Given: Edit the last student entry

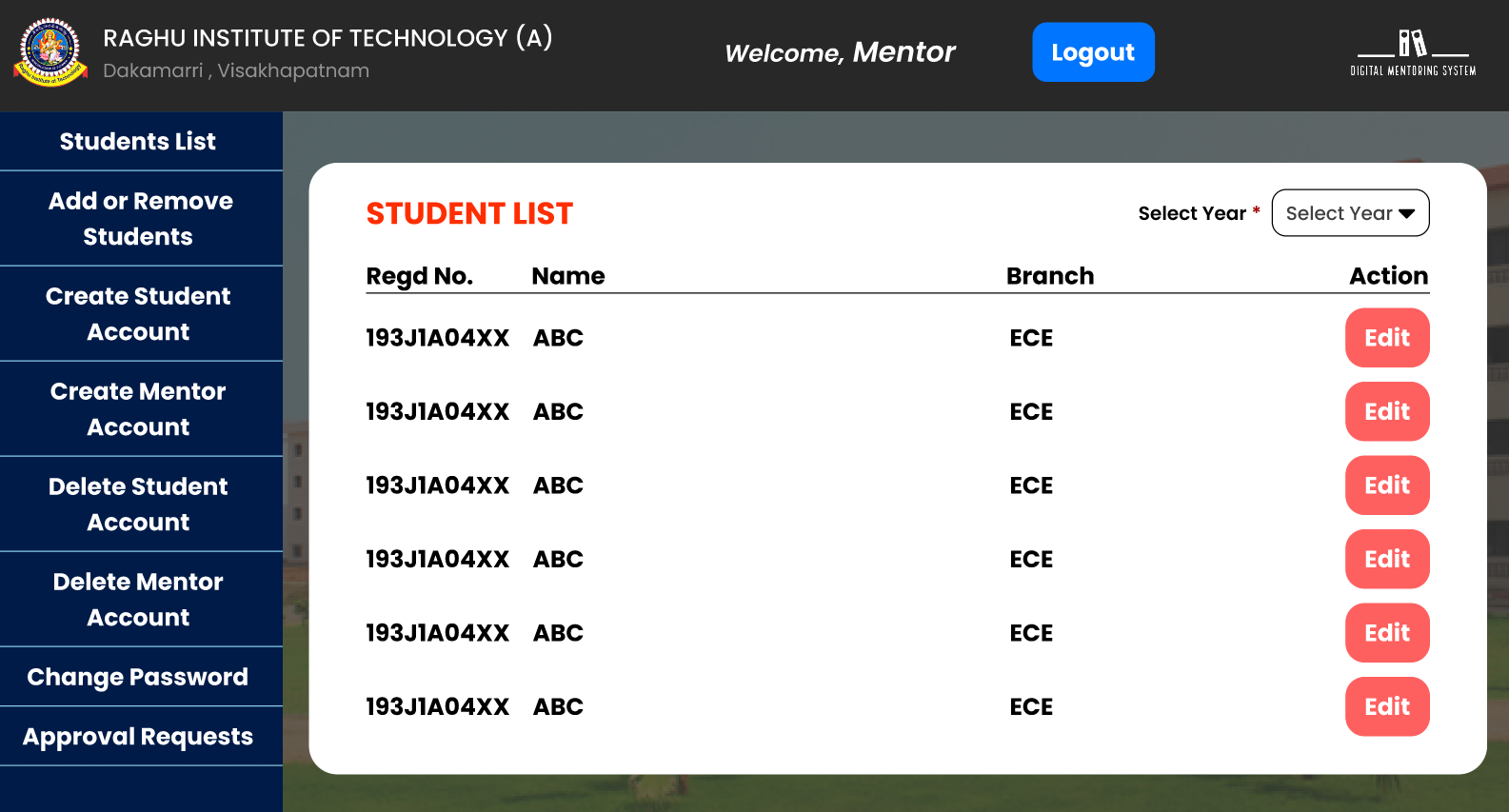Looking at the screenshot, I should pos(1386,706).
